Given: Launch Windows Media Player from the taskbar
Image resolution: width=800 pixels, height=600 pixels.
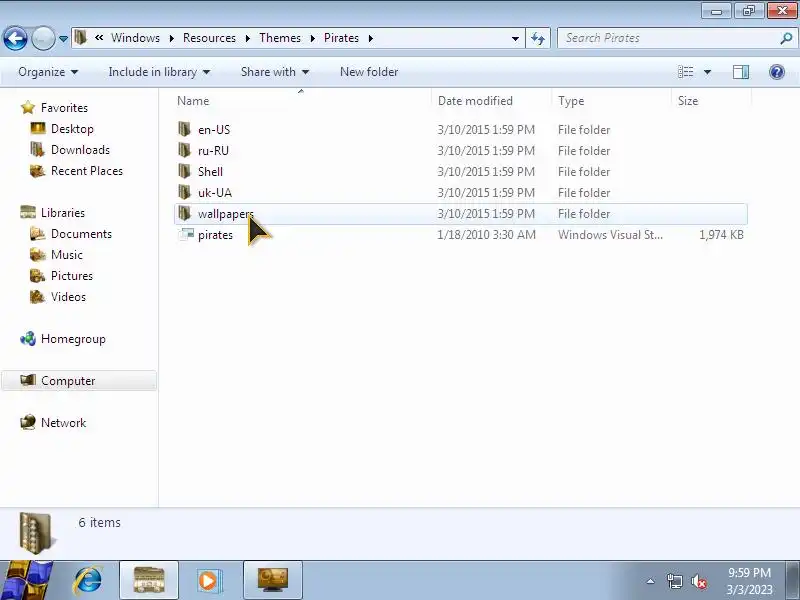Looking at the screenshot, I should (x=209, y=580).
